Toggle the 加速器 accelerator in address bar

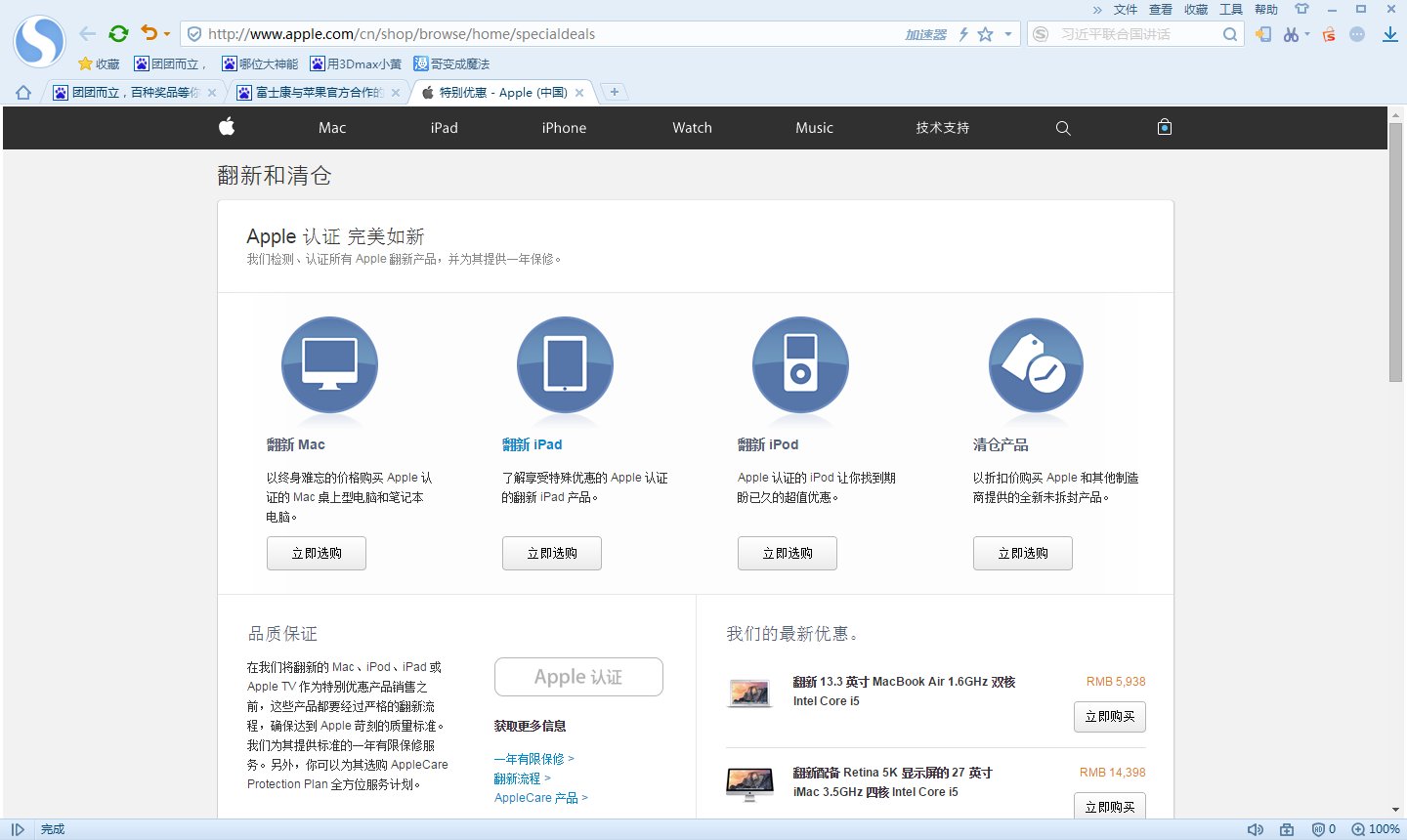point(925,34)
